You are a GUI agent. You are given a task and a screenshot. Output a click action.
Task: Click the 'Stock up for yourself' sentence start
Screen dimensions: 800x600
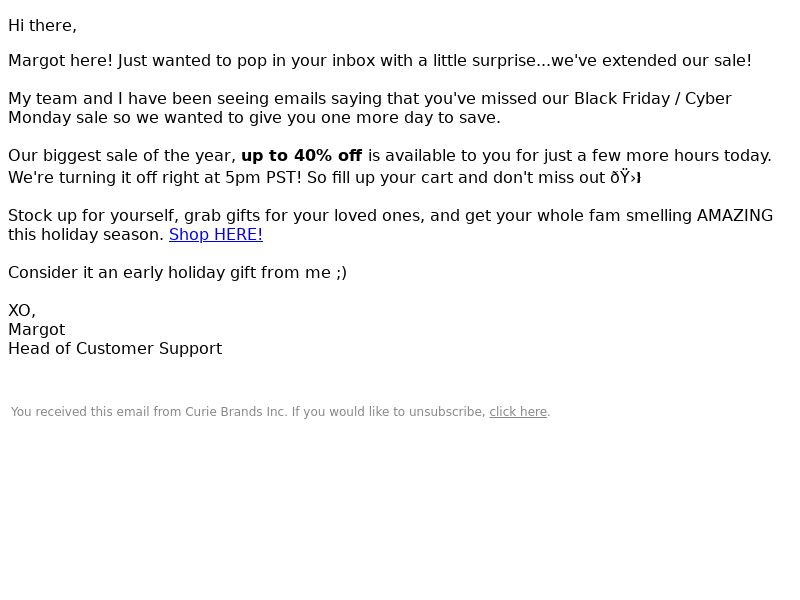coord(93,216)
